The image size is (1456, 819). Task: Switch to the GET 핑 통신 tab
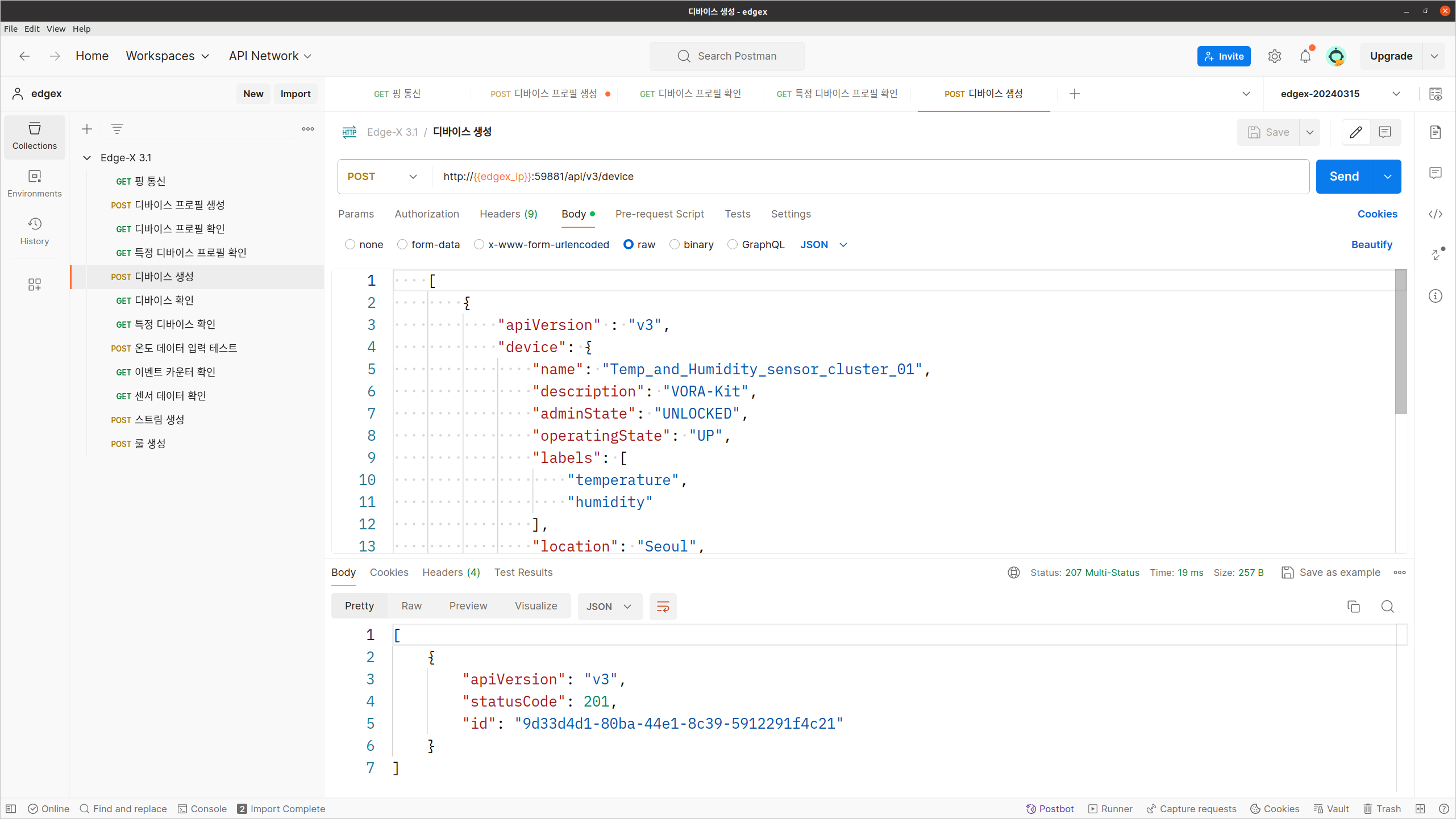coord(397,94)
